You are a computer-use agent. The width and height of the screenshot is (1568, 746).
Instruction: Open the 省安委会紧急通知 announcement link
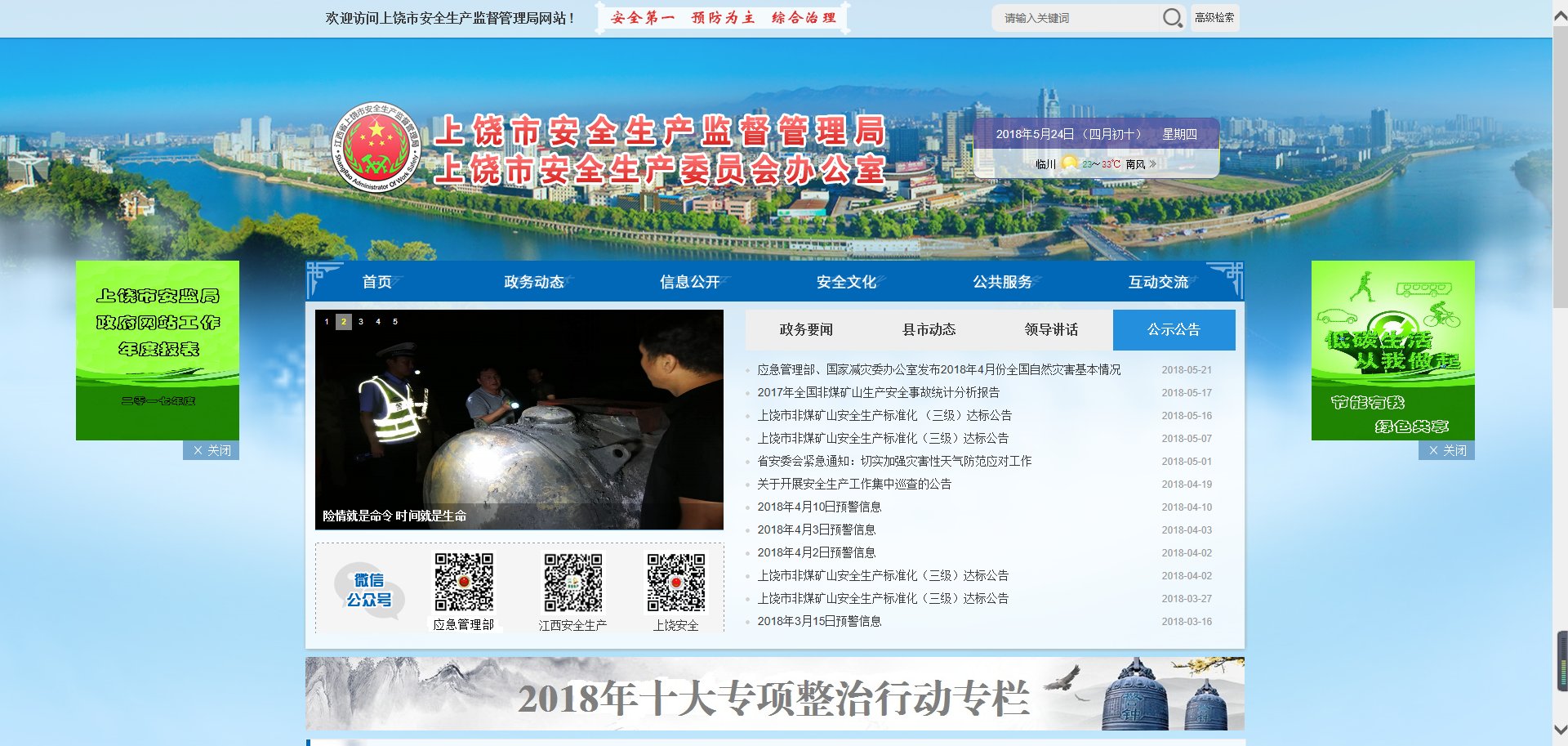[894, 461]
